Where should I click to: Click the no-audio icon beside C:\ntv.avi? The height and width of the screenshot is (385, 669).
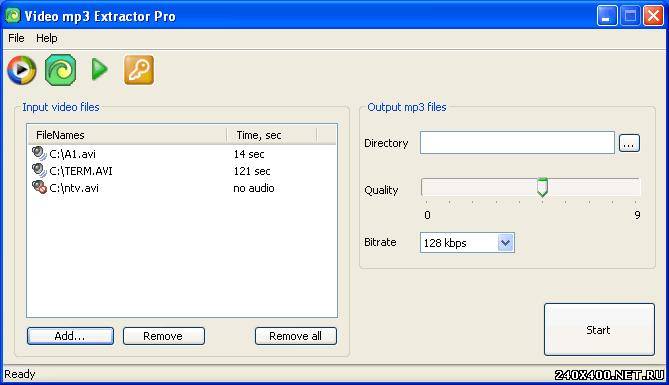click(39, 187)
